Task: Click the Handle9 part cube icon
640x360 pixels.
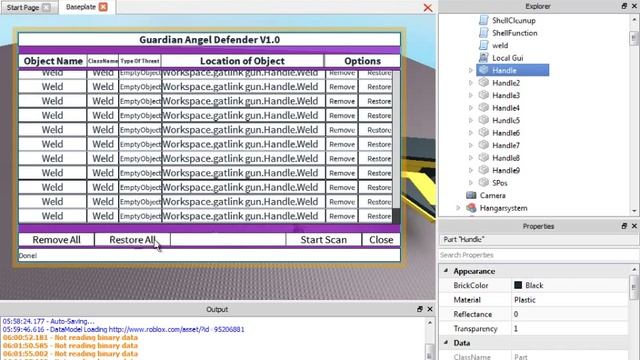Action: pyautogui.click(x=484, y=170)
